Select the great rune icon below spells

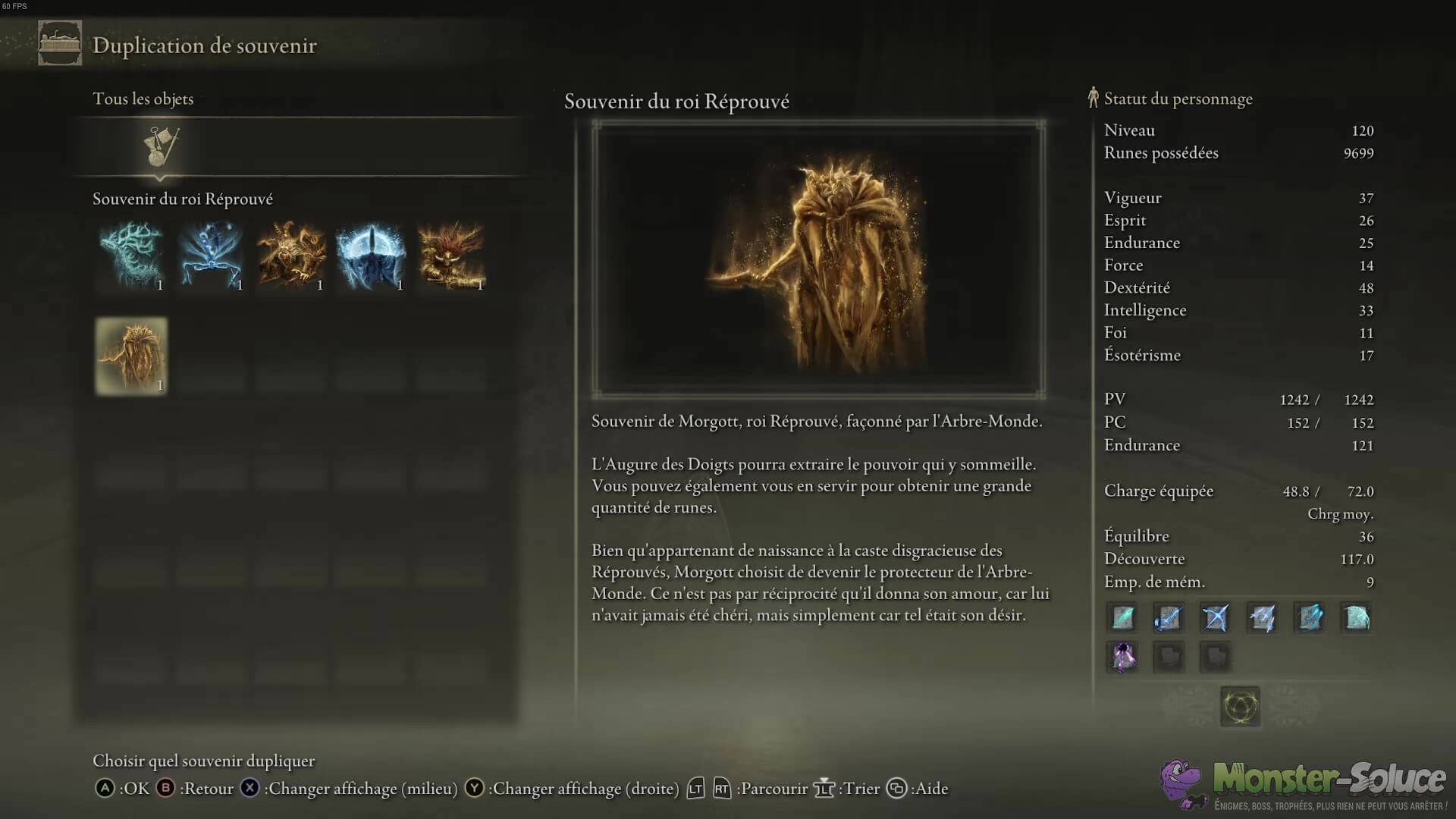[x=1241, y=707]
